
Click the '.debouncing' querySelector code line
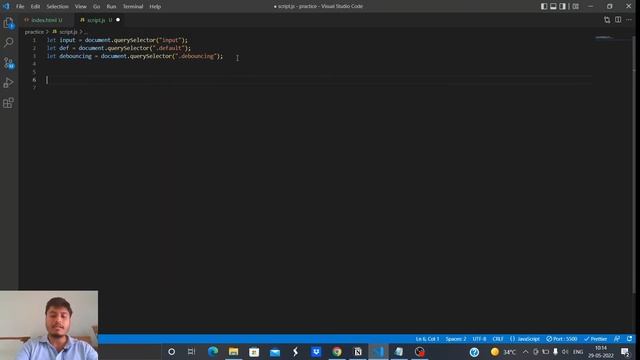(135, 56)
